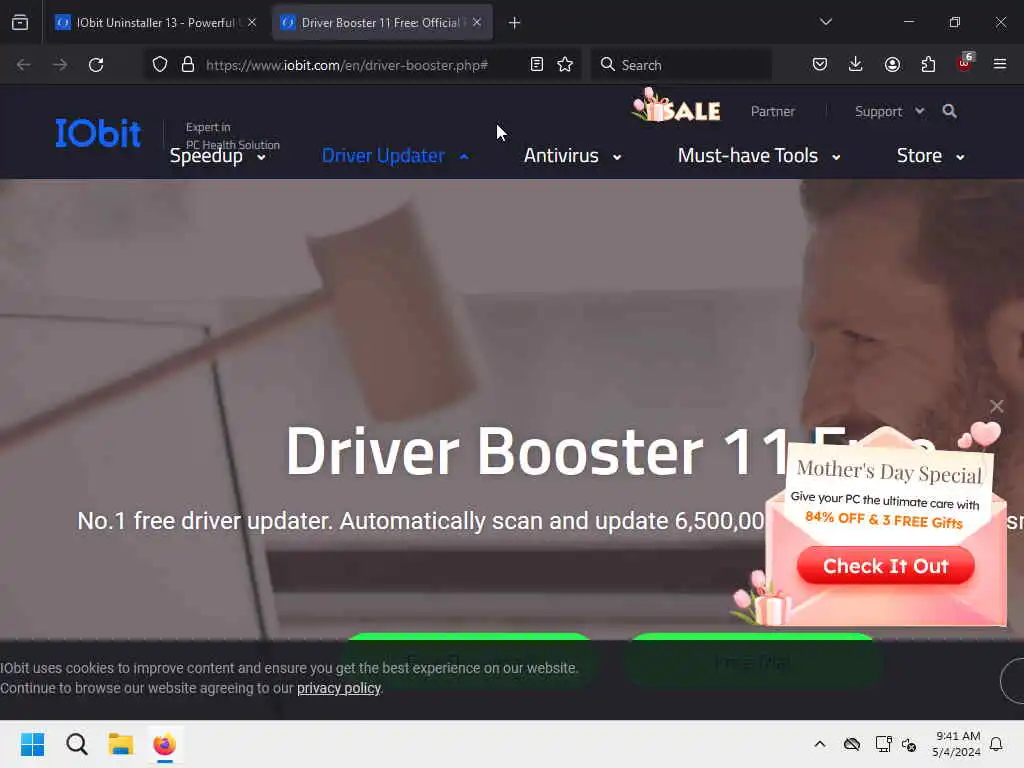Open a new browser tab
Screen dimensions: 1024x768
coord(515,23)
